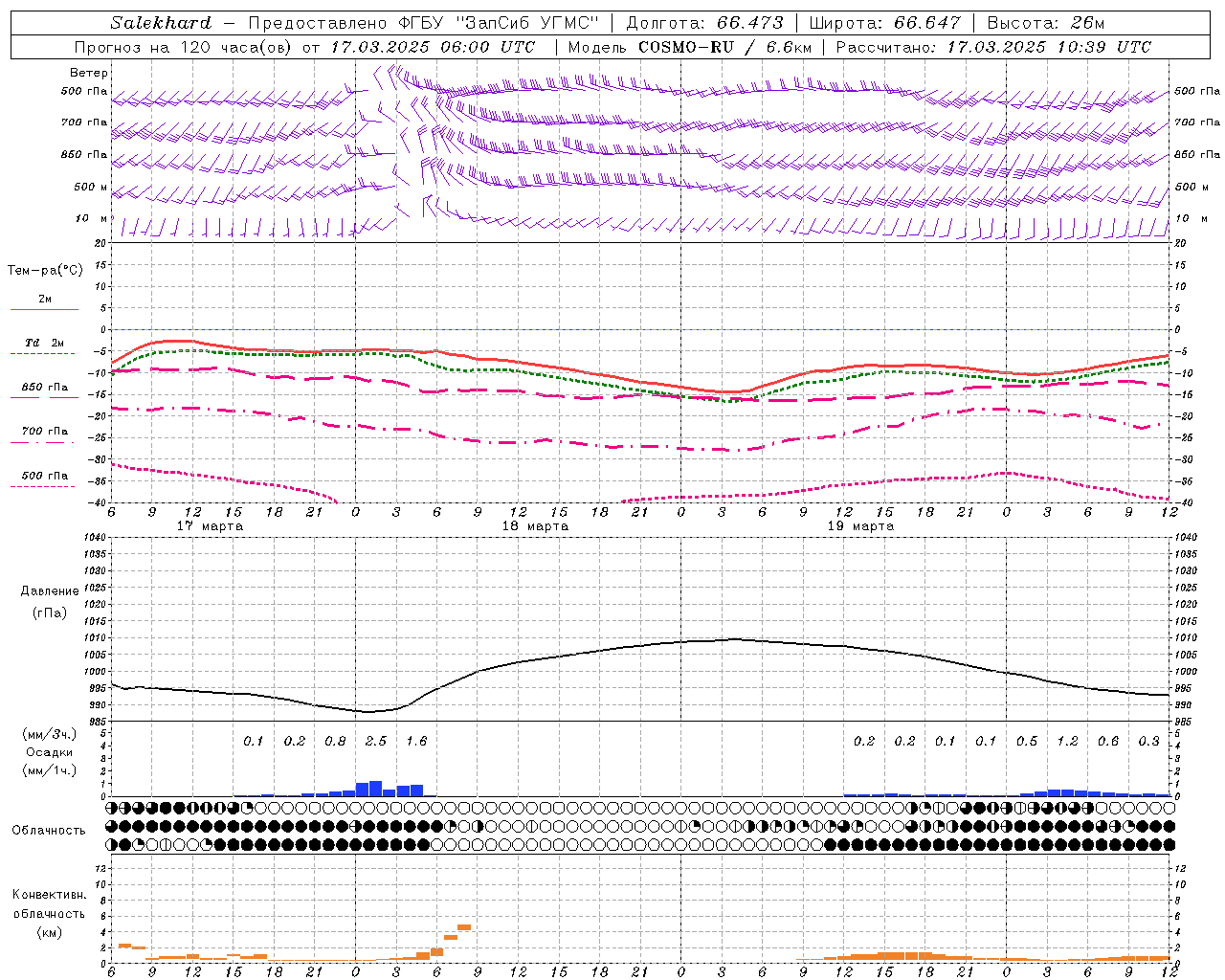The image size is (1225, 980).
Task: Select the Прогноз на 120 часа(ов) text
Action: 184,47
